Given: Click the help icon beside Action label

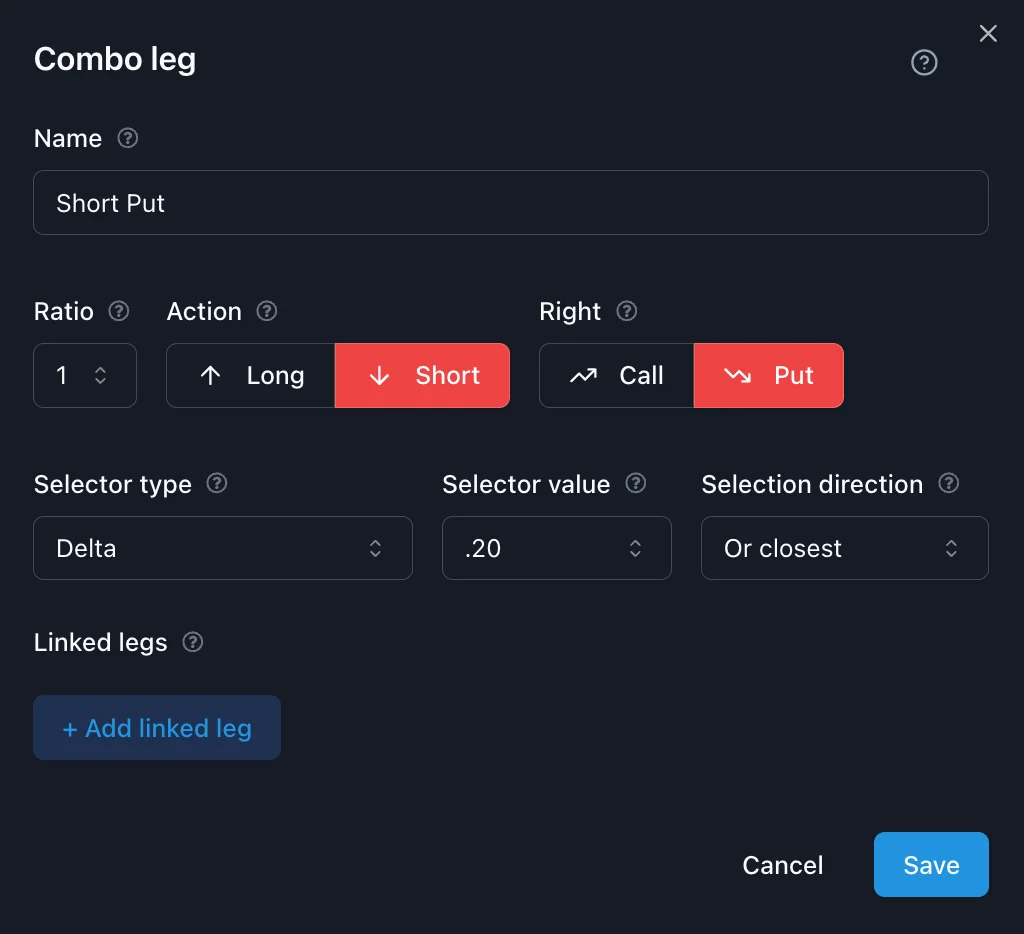Looking at the screenshot, I should coord(266,311).
